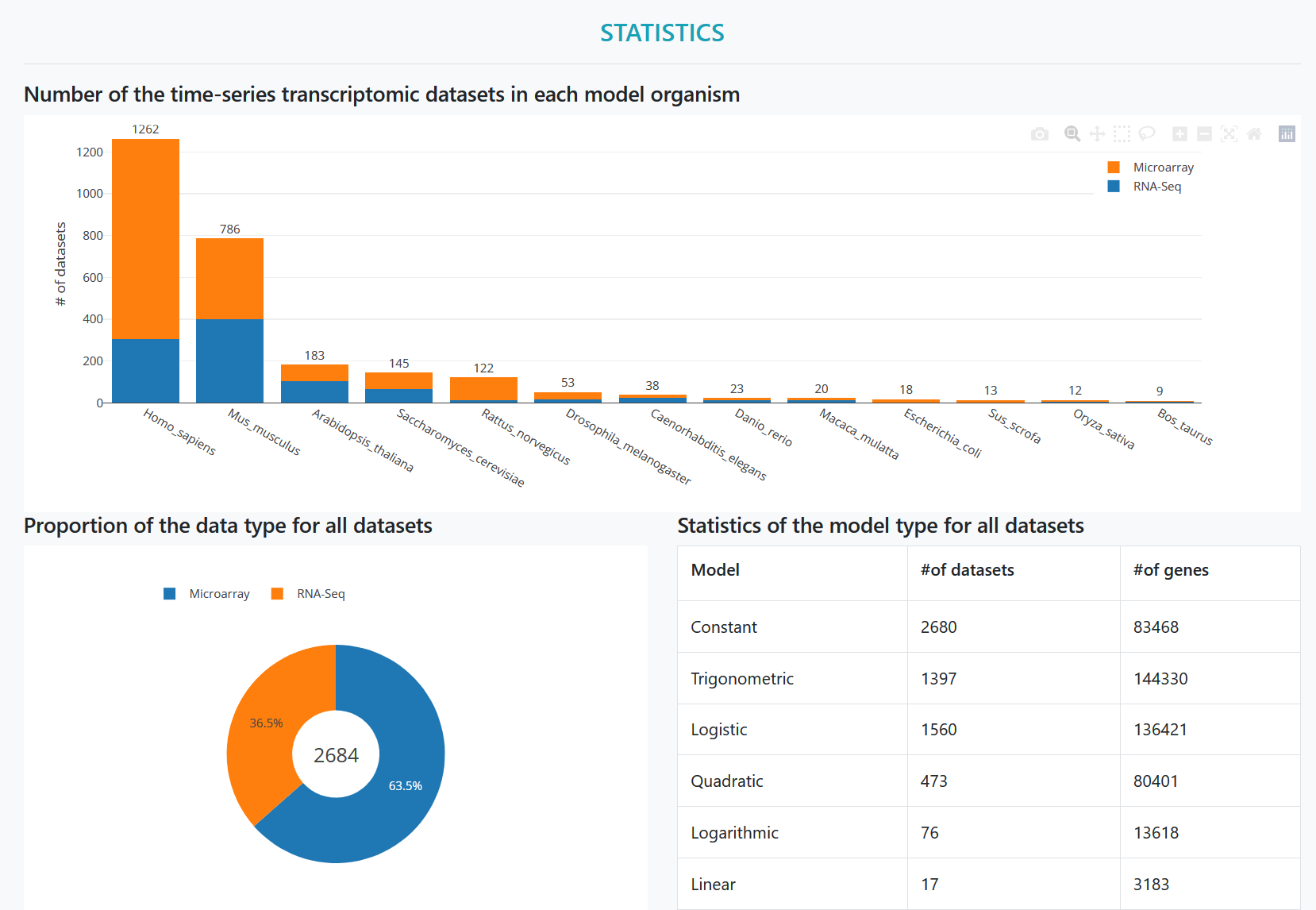The width and height of the screenshot is (1316, 910).
Task: Select the Trigonometric row in model table
Action: (x=741, y=679)
